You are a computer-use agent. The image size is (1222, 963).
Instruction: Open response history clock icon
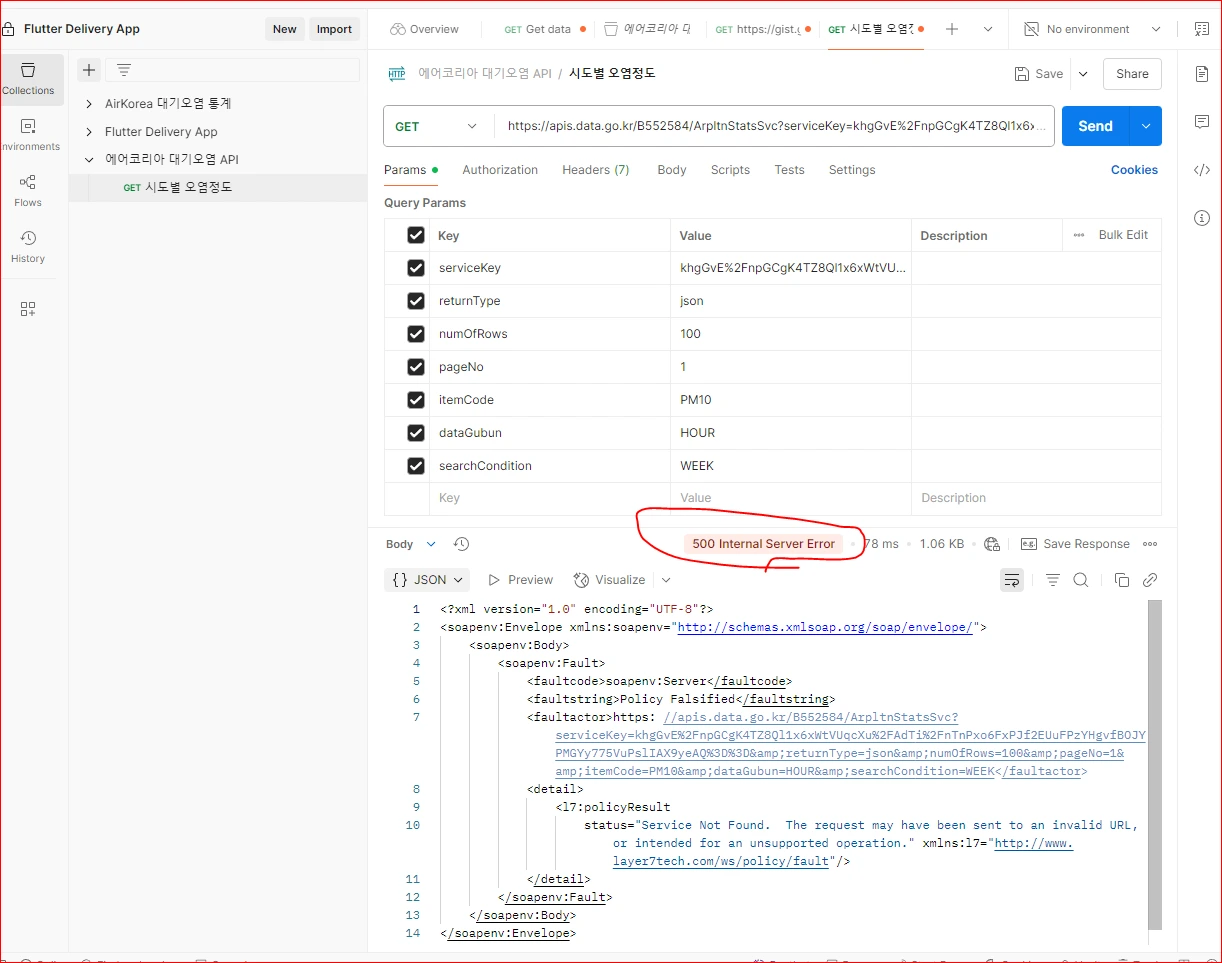(461, 544)
